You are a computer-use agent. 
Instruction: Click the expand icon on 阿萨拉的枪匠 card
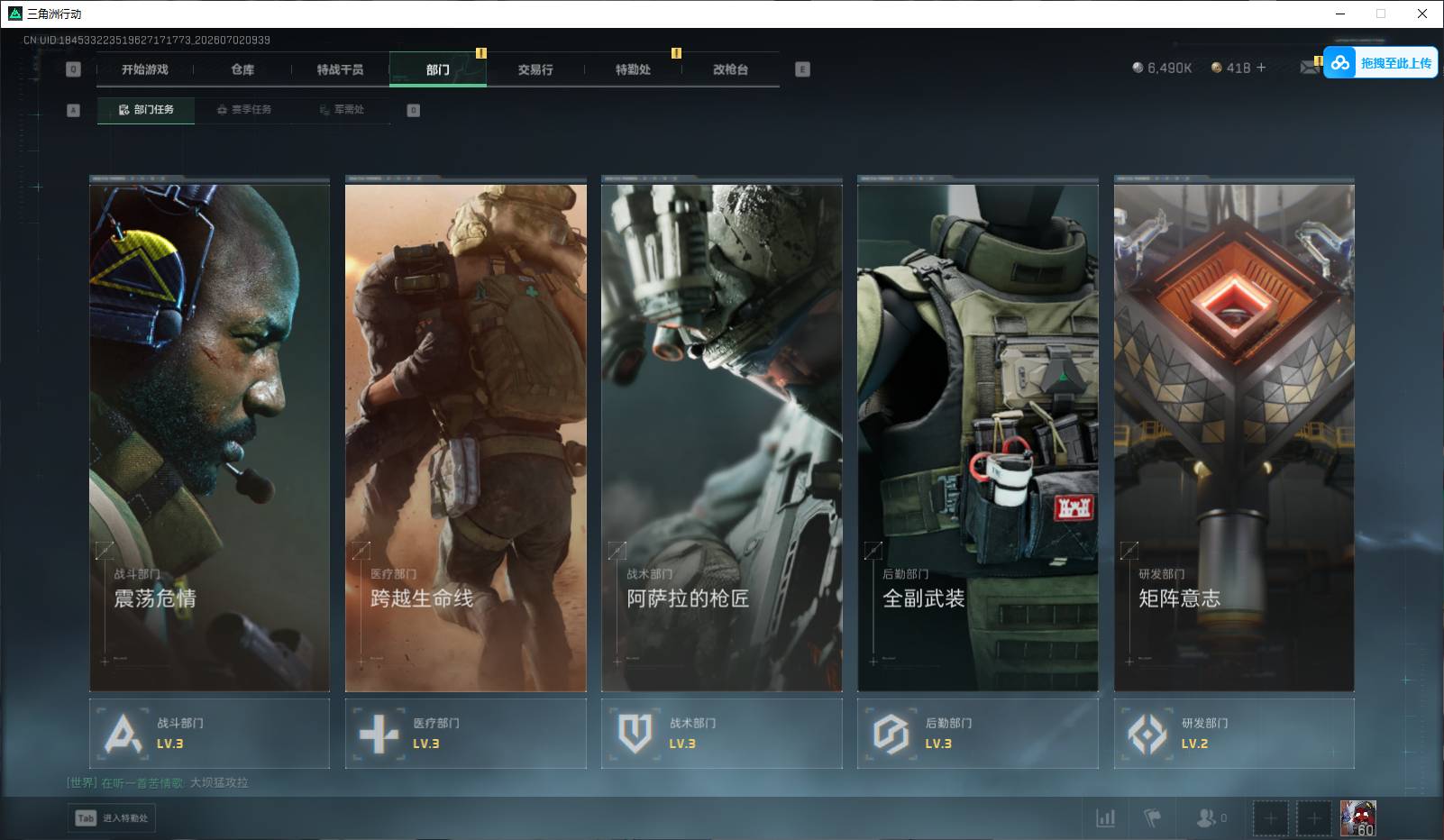click(617, 550)
